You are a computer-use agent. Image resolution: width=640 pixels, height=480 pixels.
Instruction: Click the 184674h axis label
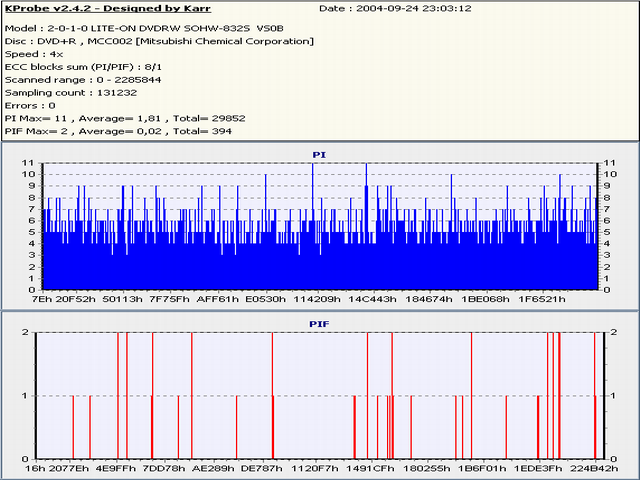click(x=429, y=299)
